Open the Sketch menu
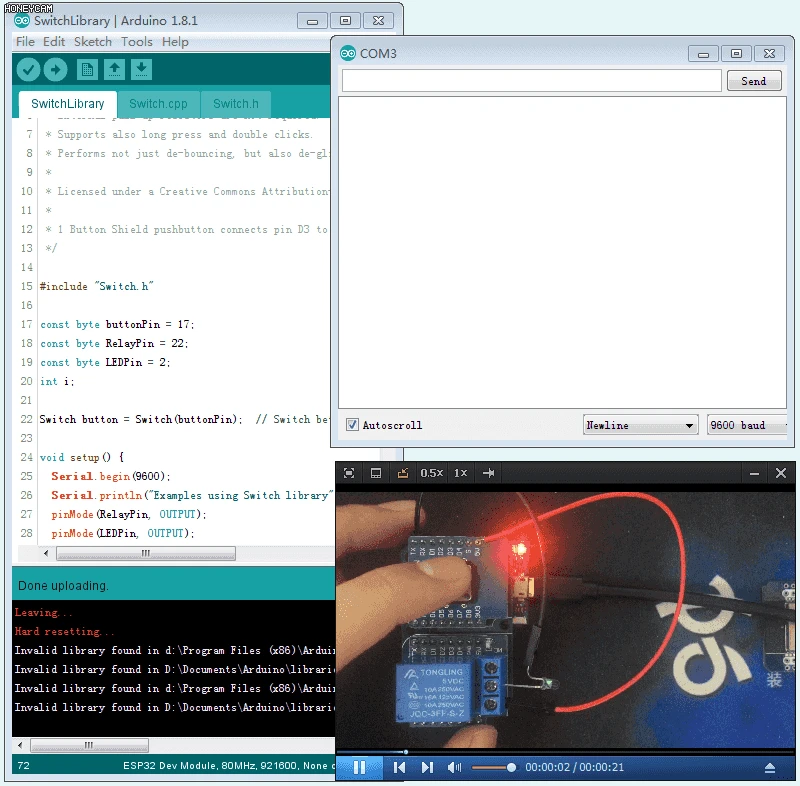800x786 pixels. click(x=93, y=41)
